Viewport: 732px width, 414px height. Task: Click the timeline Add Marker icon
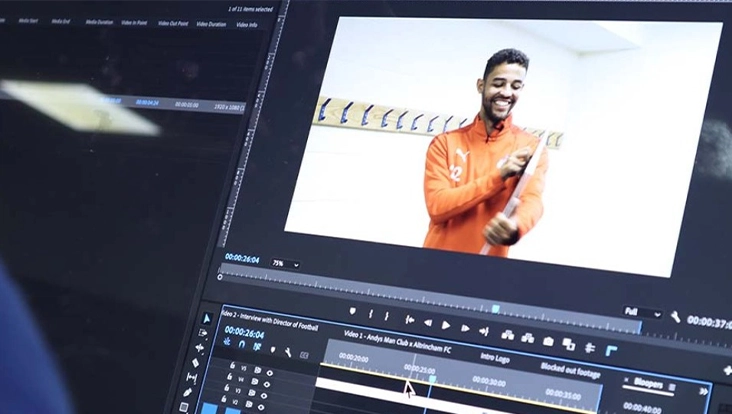273,349
